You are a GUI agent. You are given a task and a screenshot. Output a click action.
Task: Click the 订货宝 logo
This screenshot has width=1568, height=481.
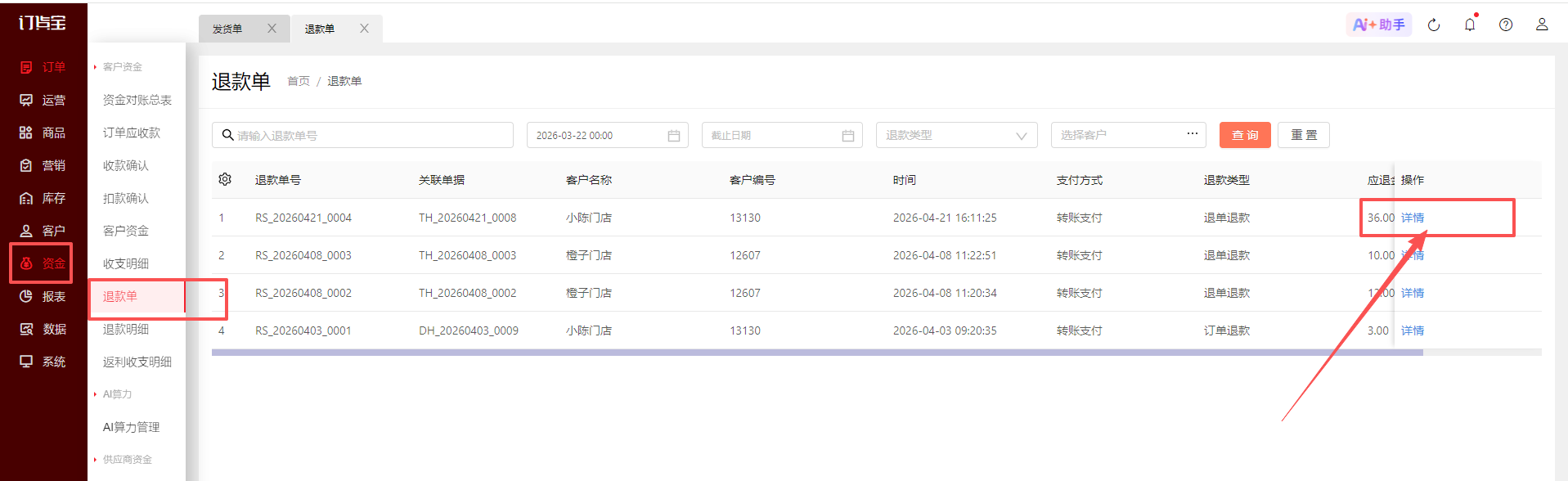pyautogui.click(x=43, y=23)
